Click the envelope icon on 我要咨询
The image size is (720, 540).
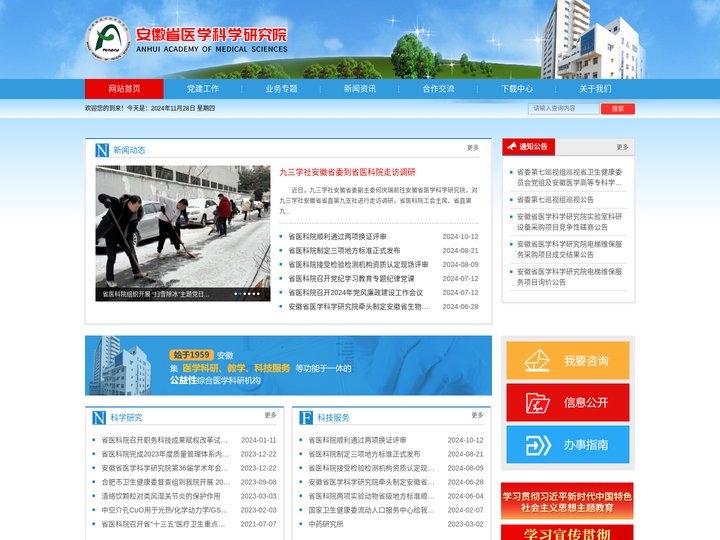pos(537,360)
